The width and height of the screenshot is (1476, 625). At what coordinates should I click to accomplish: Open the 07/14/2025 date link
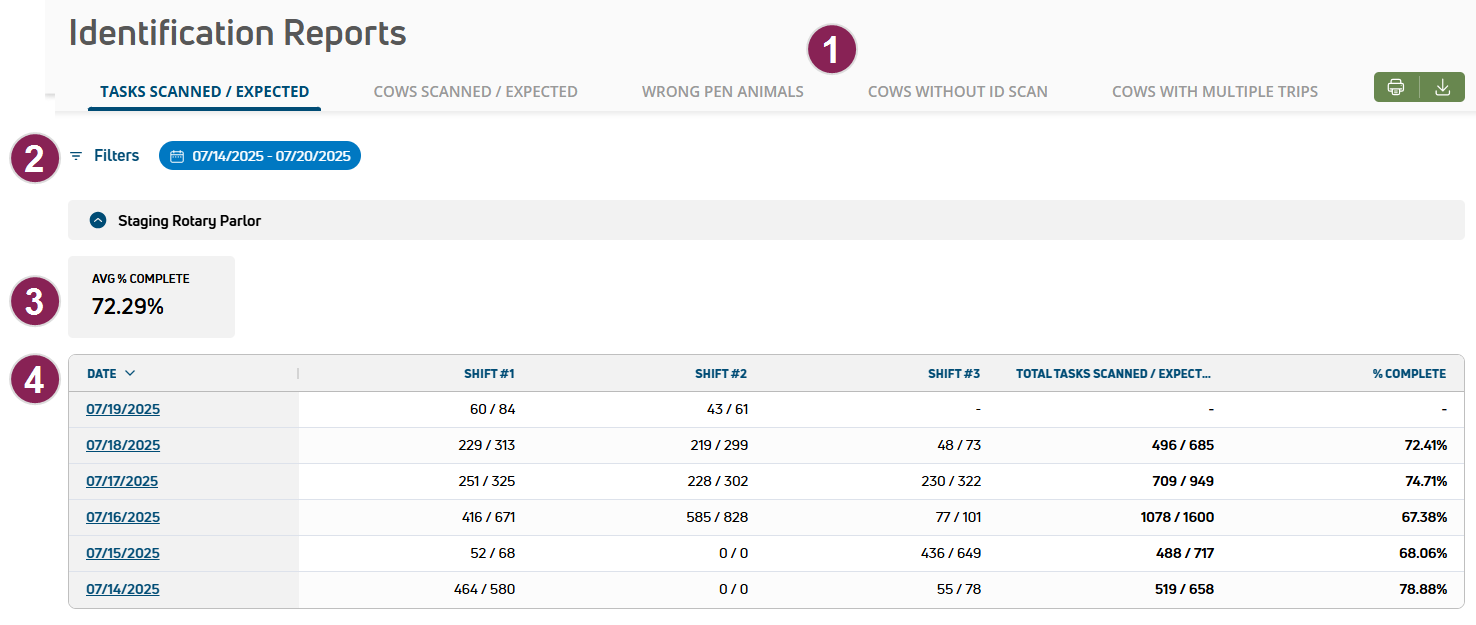click(x=123, y=589)
